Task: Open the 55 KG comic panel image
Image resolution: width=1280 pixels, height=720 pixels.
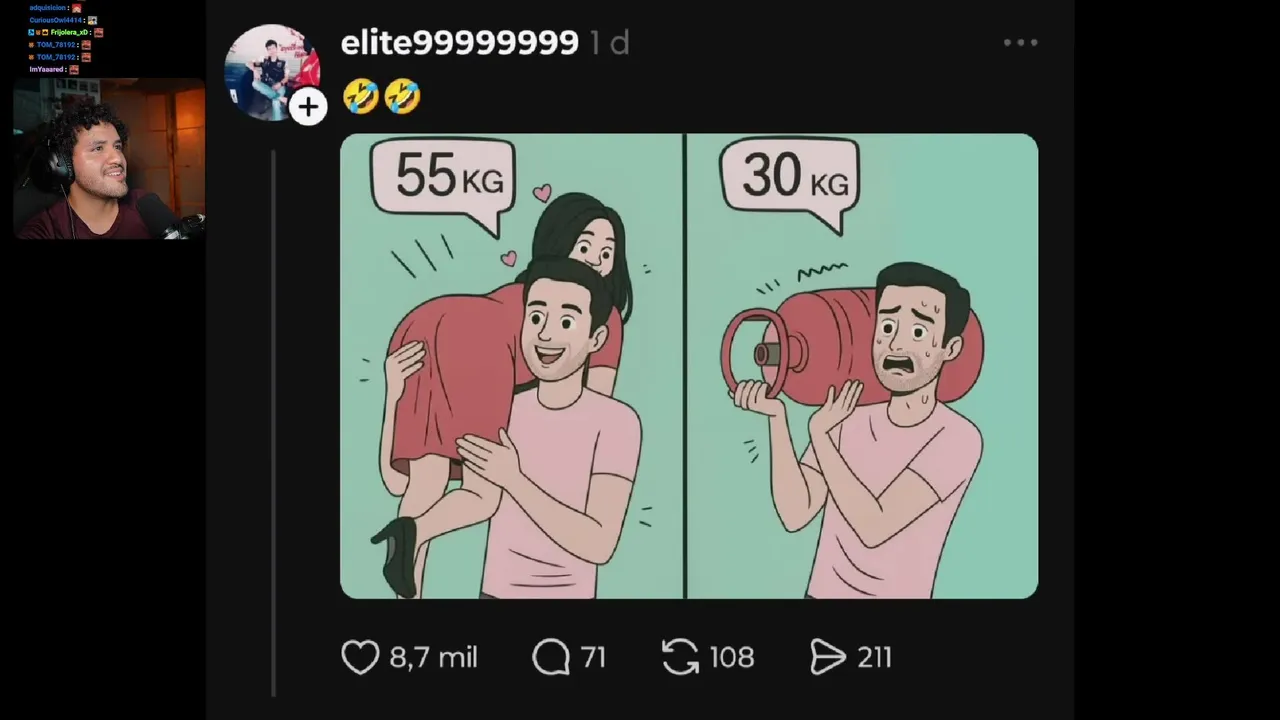Action: tap(512, 366)
